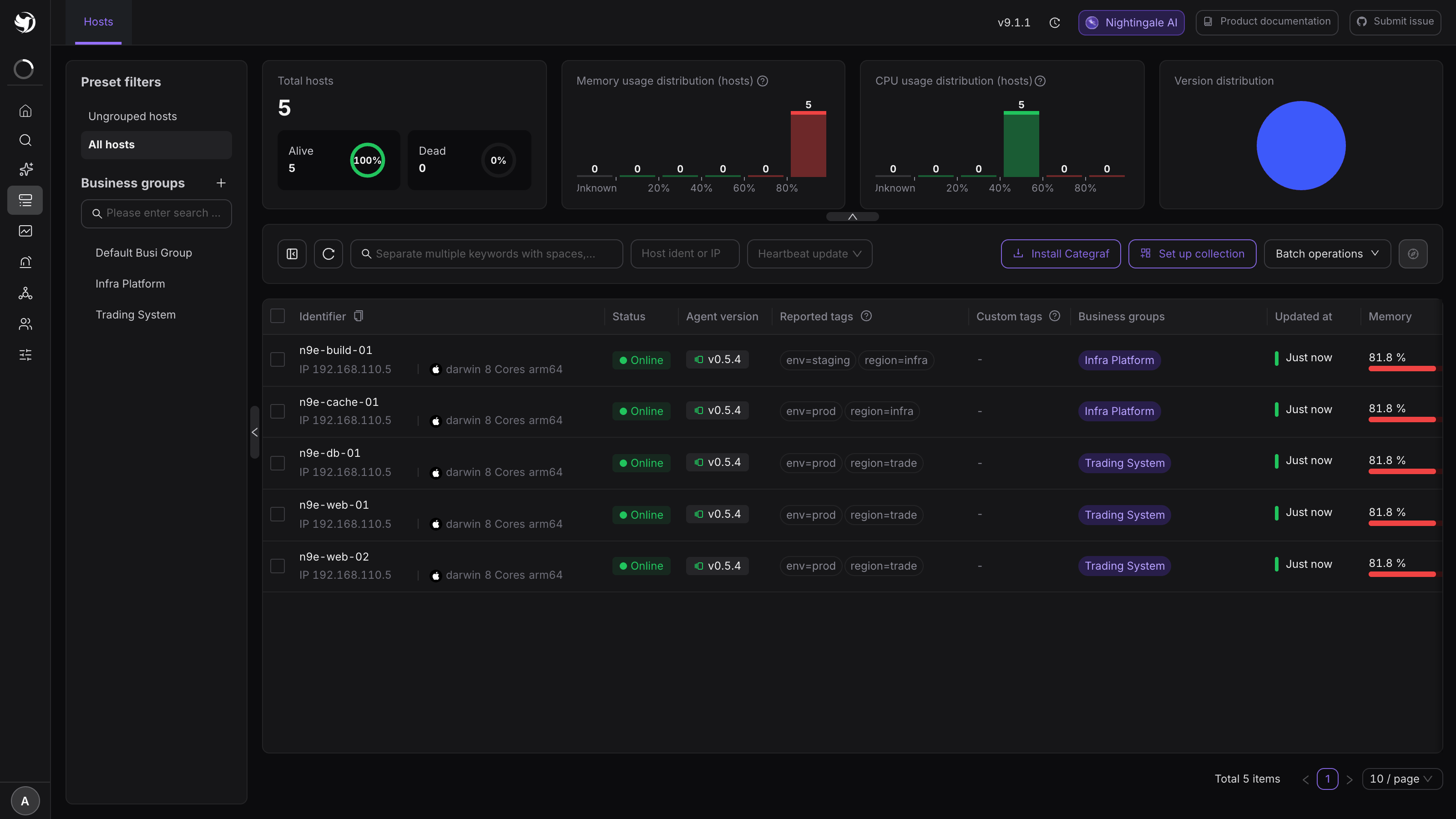This screenshot has width=1456, height=819.
Task: Open the 10 / page size dropdown
Action: pos(1402,779)
